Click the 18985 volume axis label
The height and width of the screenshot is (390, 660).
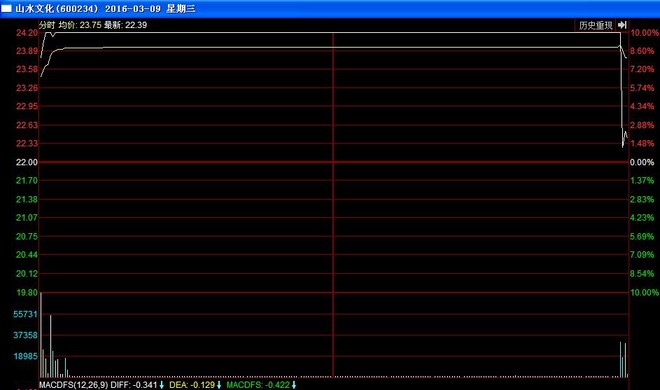25,356
